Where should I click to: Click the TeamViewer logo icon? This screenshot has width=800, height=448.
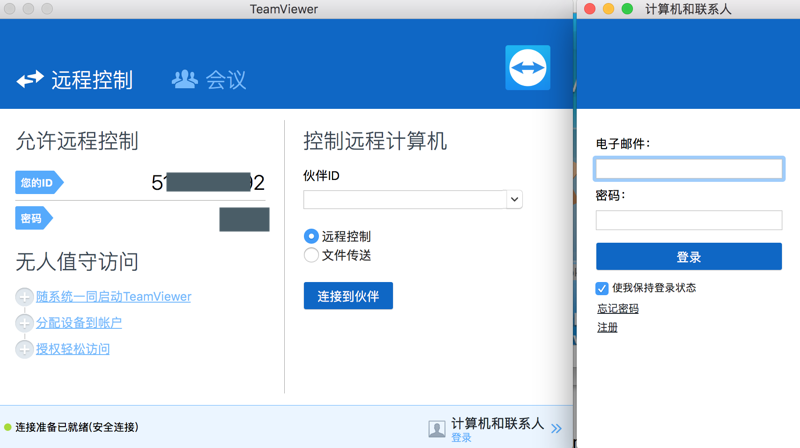(x=528, y=67)
